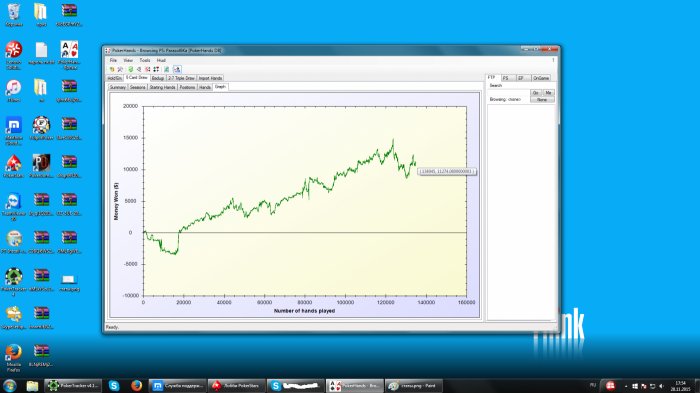Click the None button beside Browsing

pyautogui.click(x=542, y=100)
